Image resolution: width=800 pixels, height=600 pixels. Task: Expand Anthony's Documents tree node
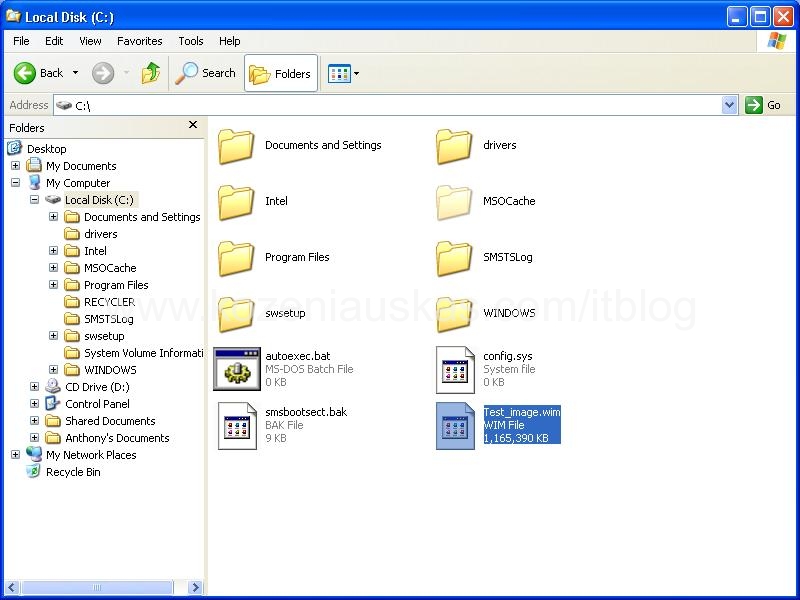(34, 437)
